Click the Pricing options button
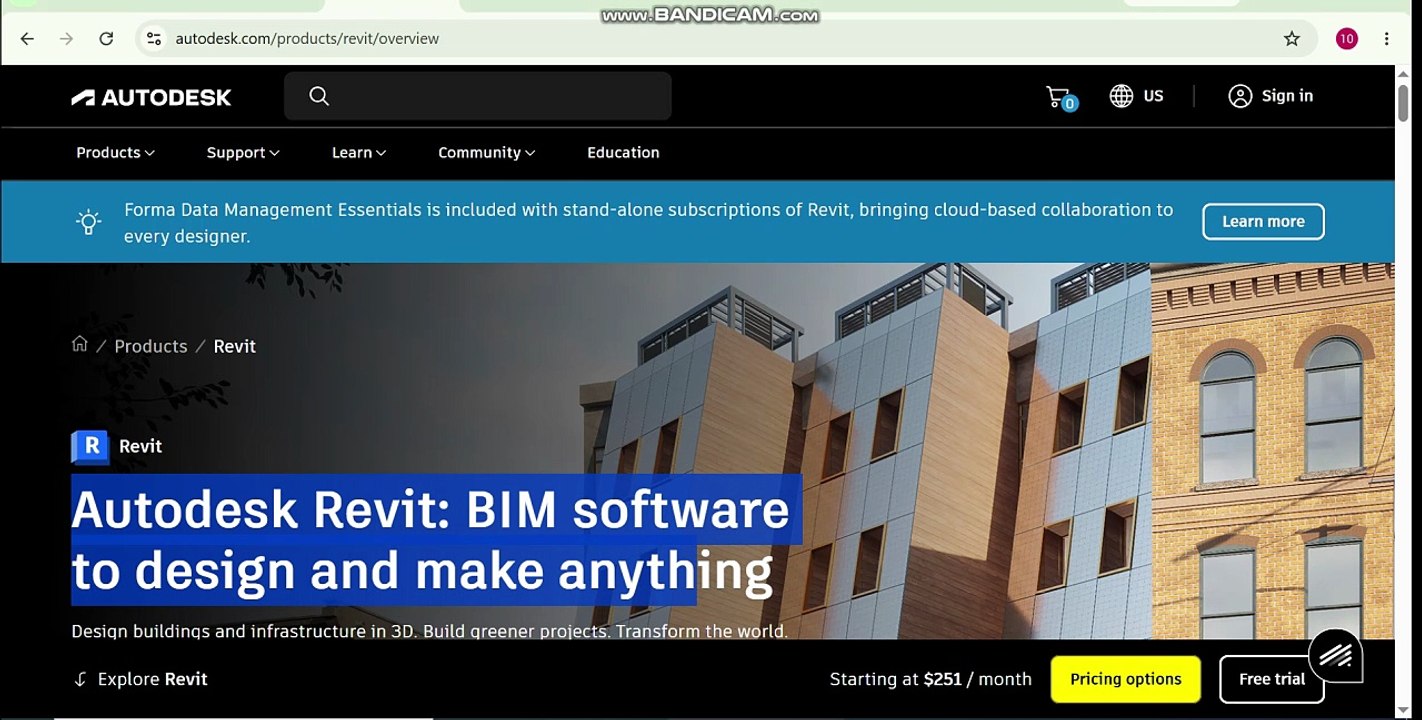The height and width of the screenshot is (720, 1422). [1126, 679]
